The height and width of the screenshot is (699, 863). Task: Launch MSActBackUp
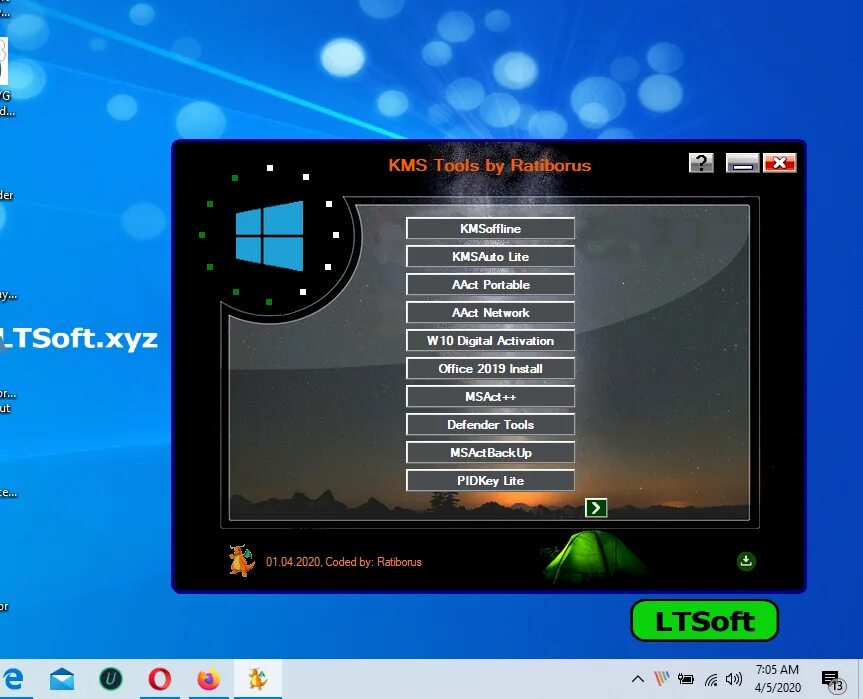(x=490, y=453)
